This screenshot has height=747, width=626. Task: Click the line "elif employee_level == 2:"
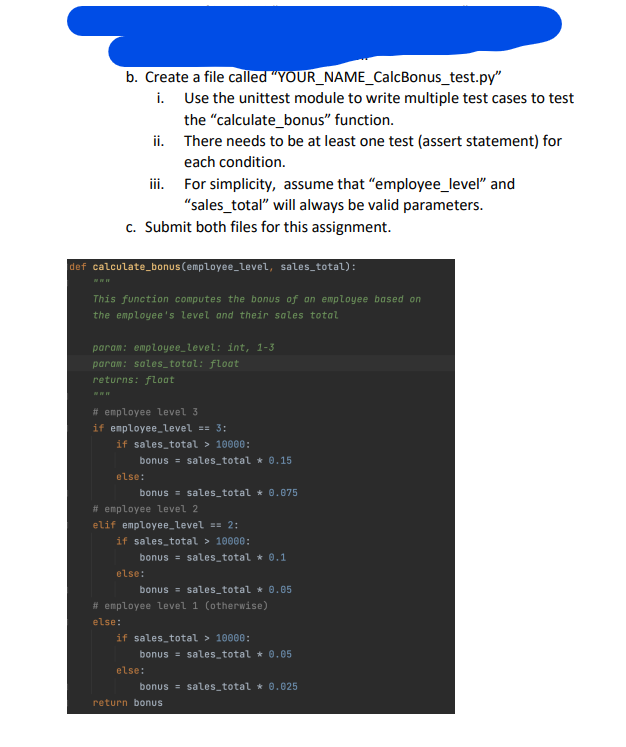click(165, 525)
